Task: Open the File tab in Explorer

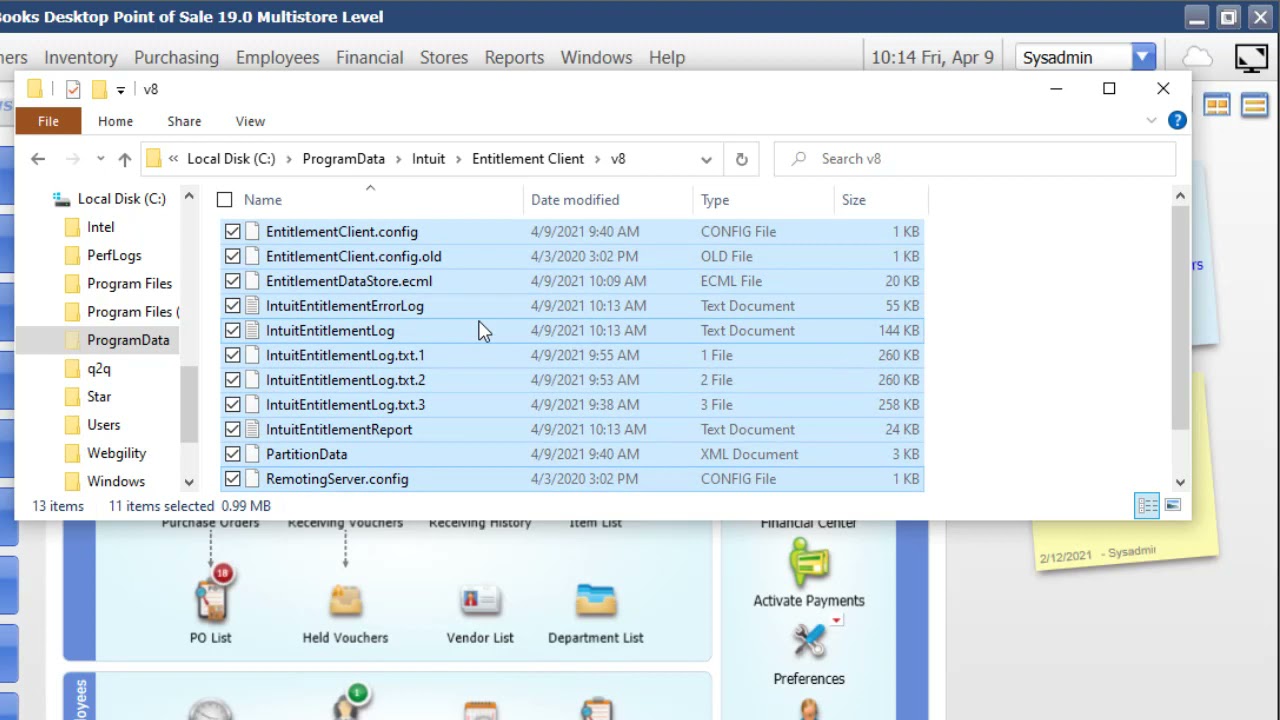Action: click(48, 121)
